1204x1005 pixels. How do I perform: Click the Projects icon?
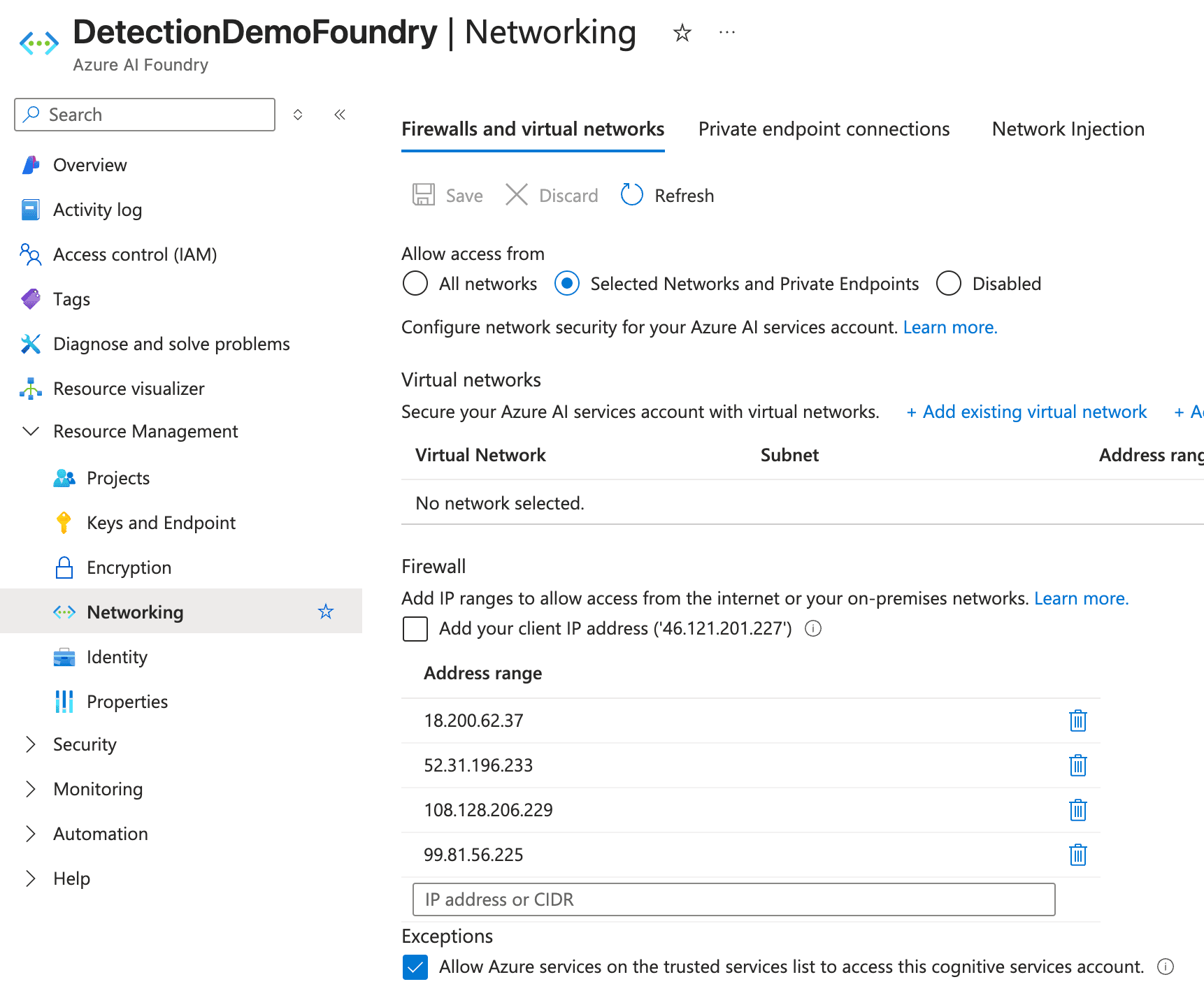click(x=64, y=478)
